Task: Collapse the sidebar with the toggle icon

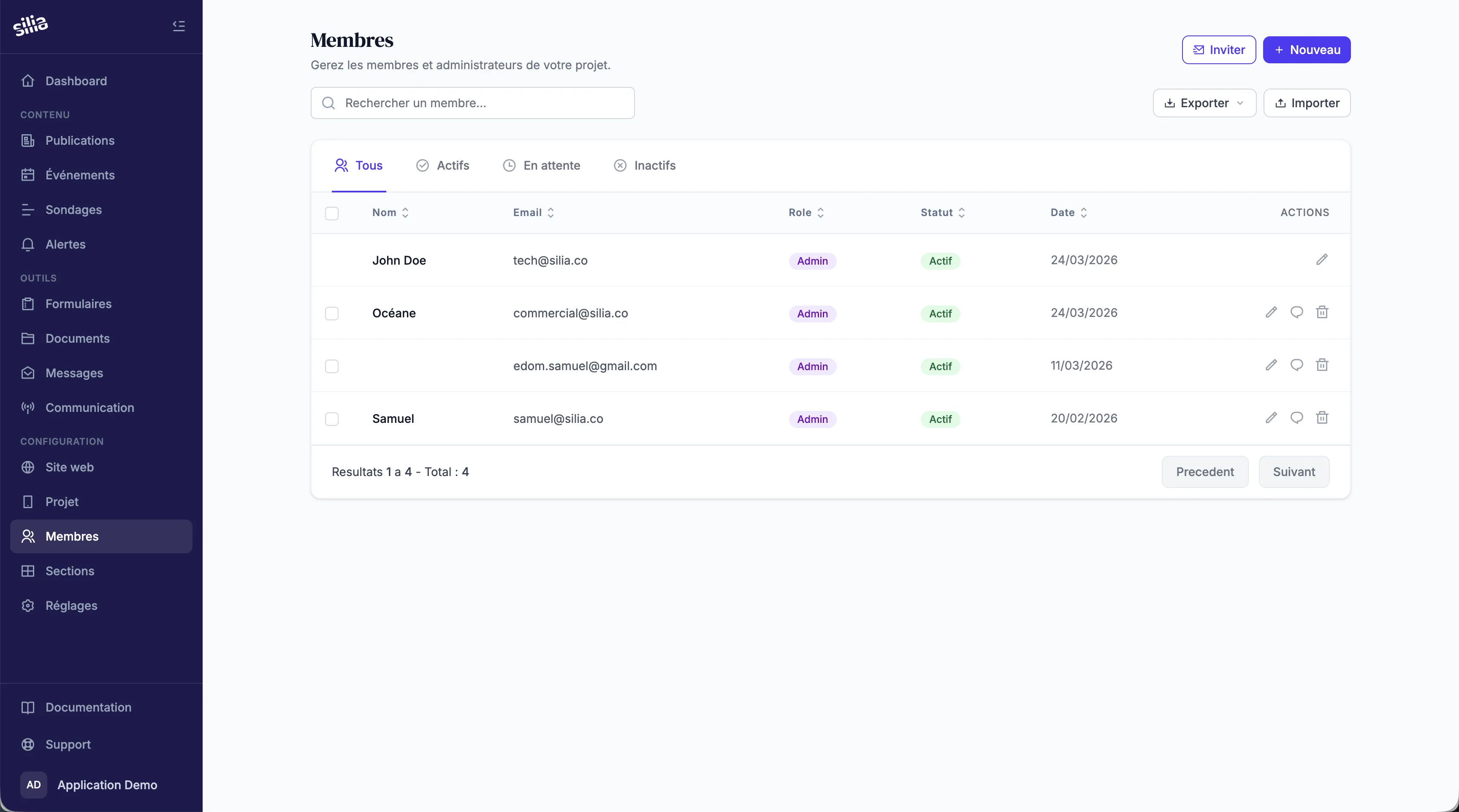Action: click(179, 25)
